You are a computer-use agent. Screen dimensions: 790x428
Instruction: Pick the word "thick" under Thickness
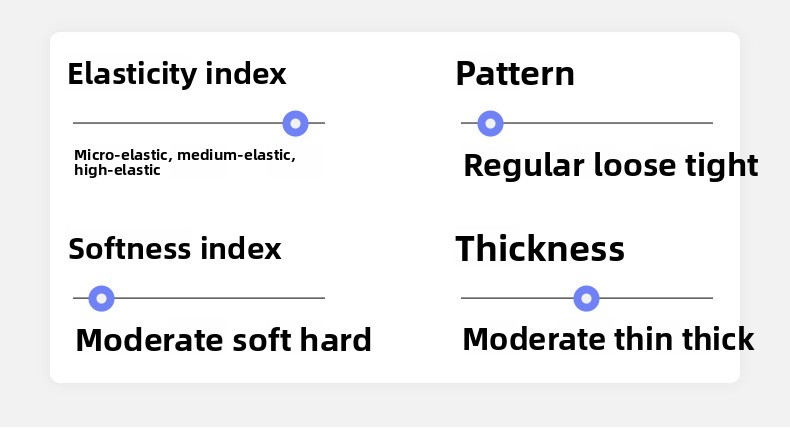coord(717,339)
